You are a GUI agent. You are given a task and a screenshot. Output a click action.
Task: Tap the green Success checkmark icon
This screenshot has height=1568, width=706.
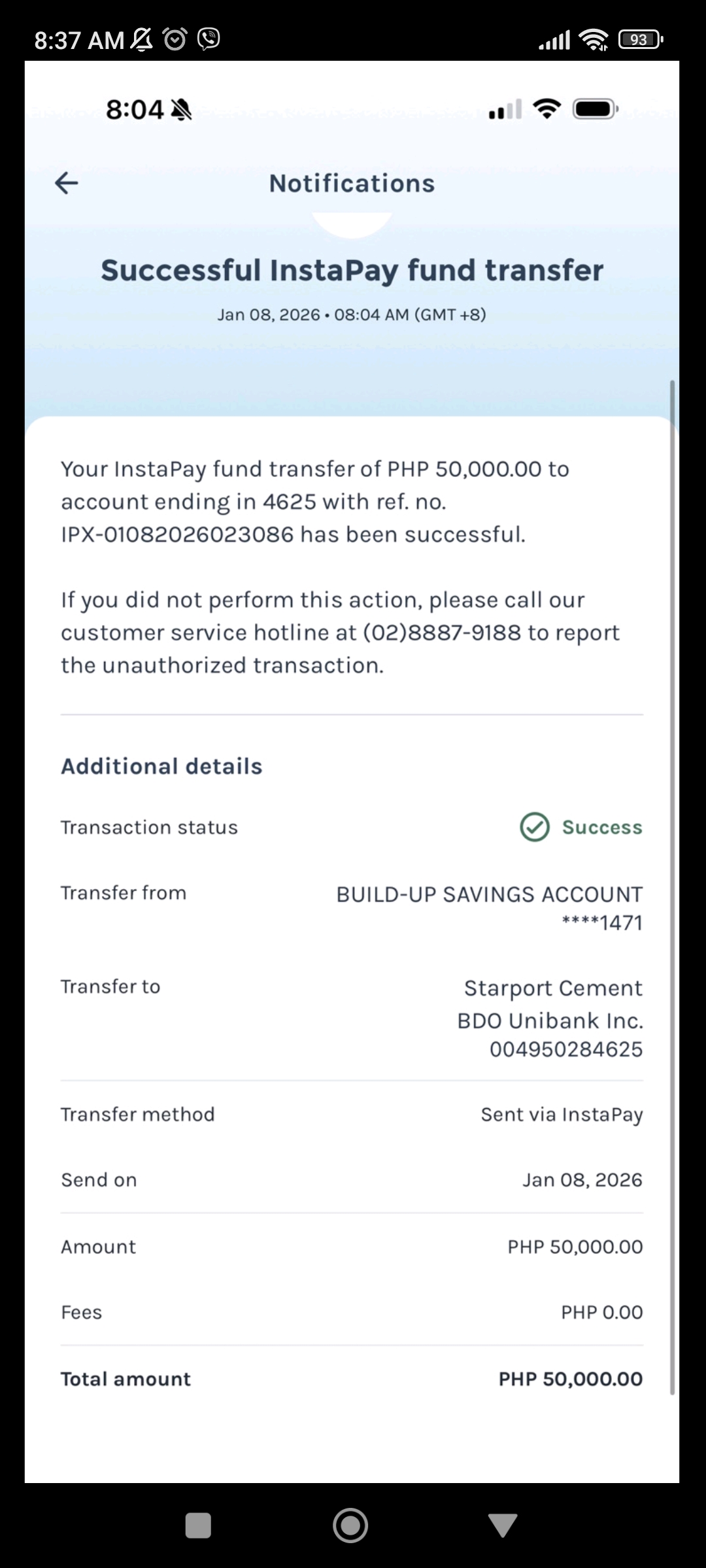coord(534,827)
